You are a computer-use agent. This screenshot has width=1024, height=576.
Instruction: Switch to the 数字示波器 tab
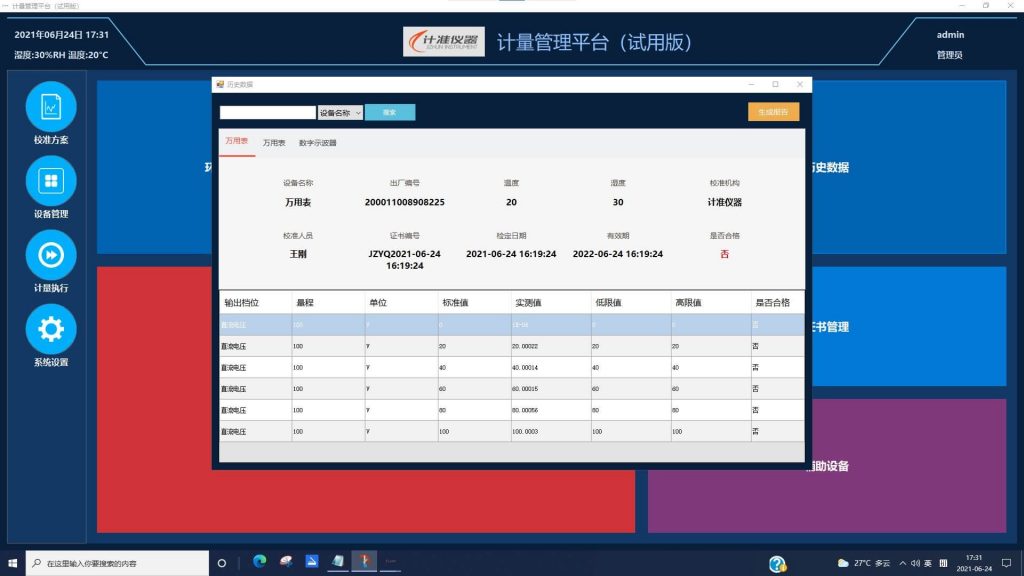click(x=318, y=143)
